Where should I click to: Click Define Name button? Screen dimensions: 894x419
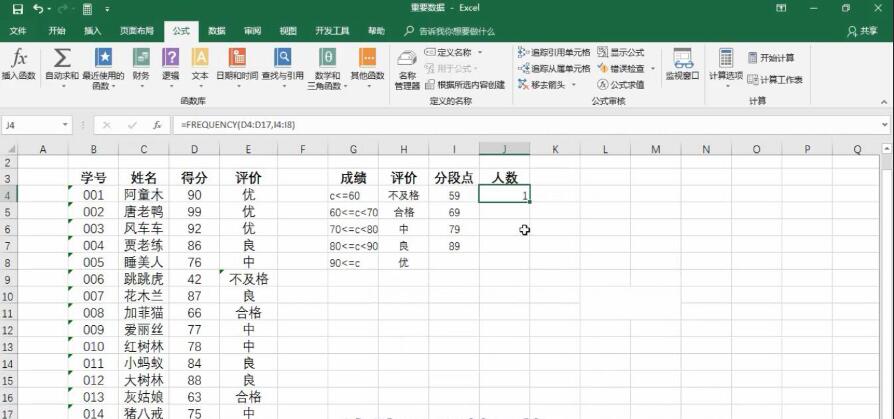(449, 52)
